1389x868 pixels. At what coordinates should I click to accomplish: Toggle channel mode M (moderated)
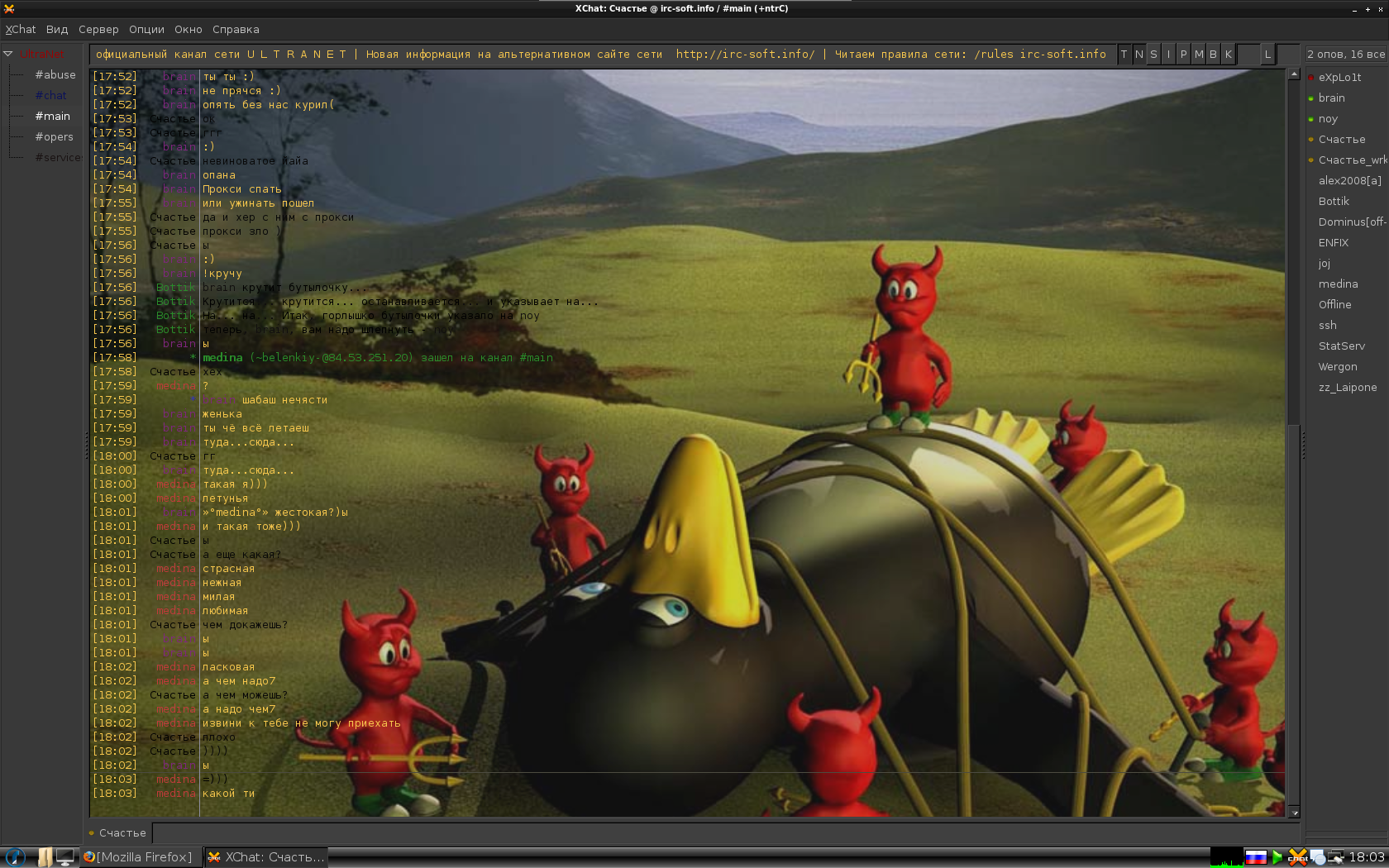coord(1198,55)
